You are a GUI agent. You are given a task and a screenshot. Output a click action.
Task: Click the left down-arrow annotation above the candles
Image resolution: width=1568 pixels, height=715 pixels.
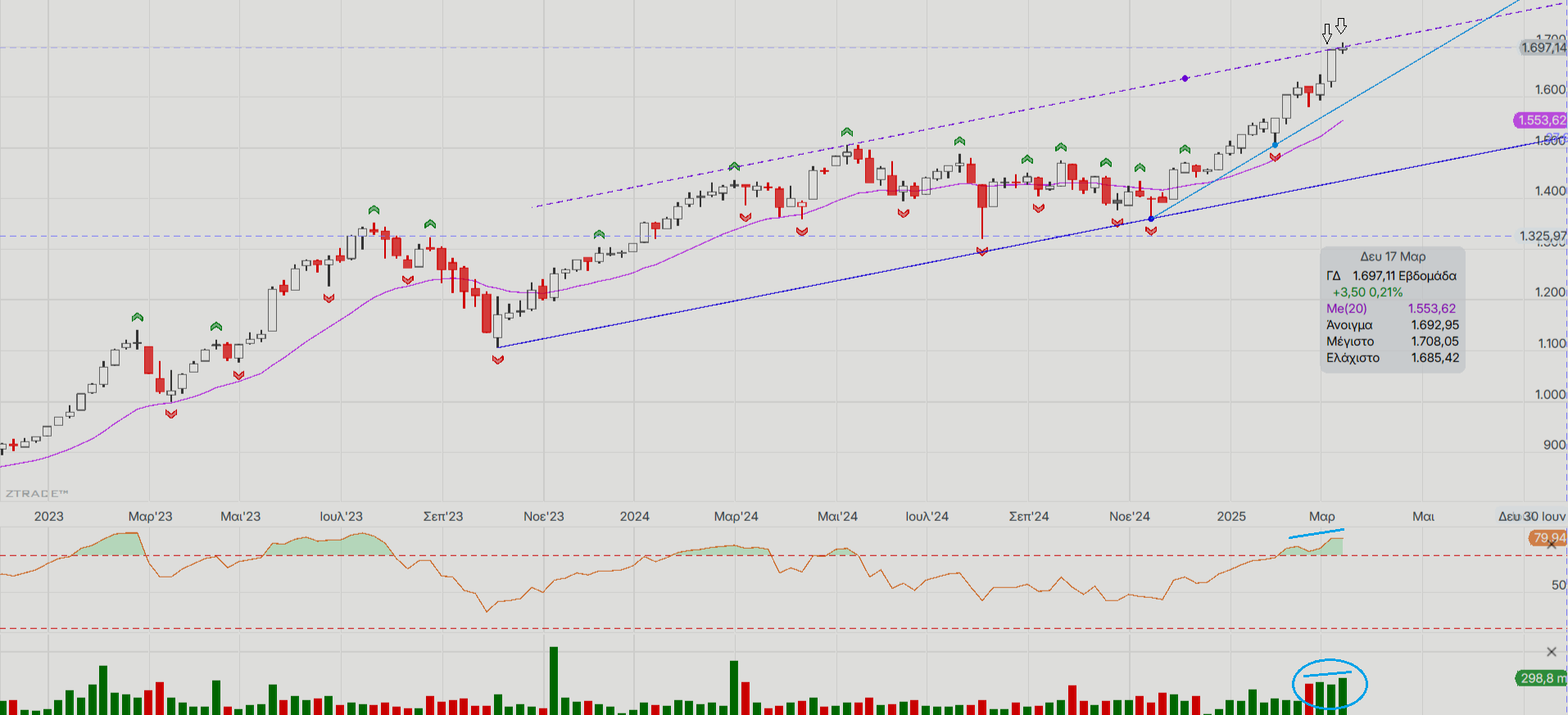1327,34
